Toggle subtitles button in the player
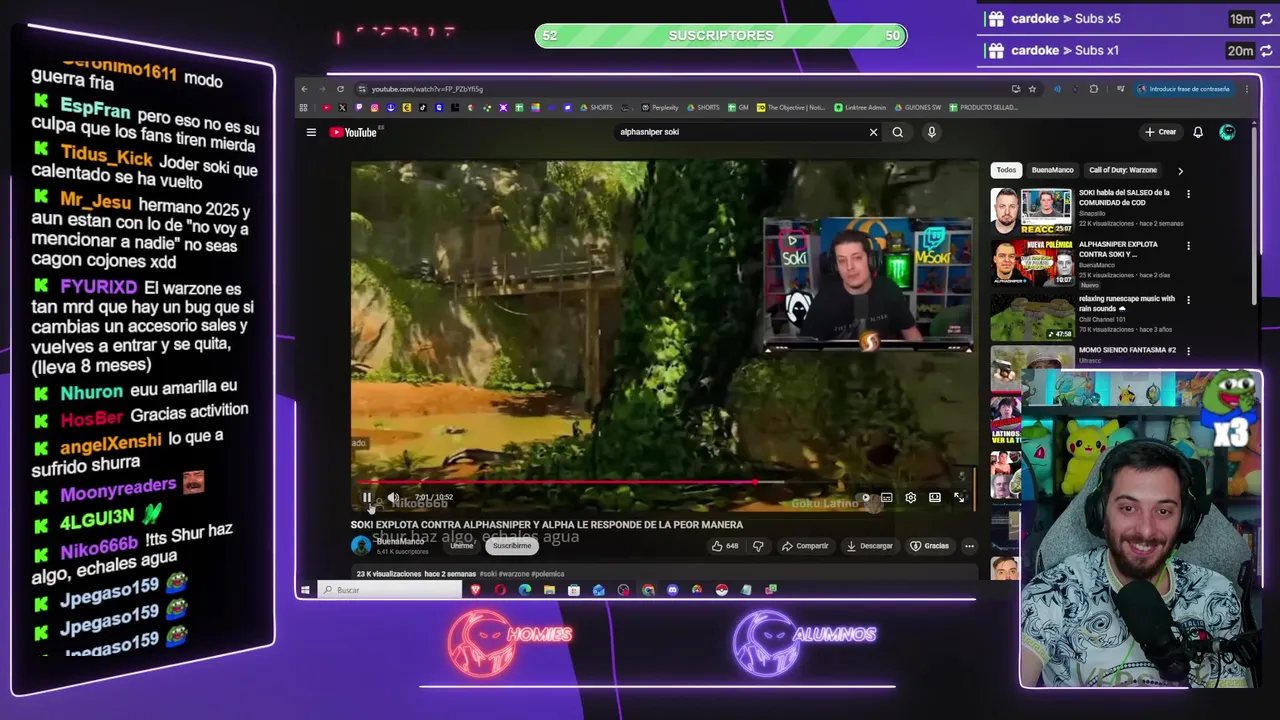This screenshot has height=720, width=1280. coord(887,497)
